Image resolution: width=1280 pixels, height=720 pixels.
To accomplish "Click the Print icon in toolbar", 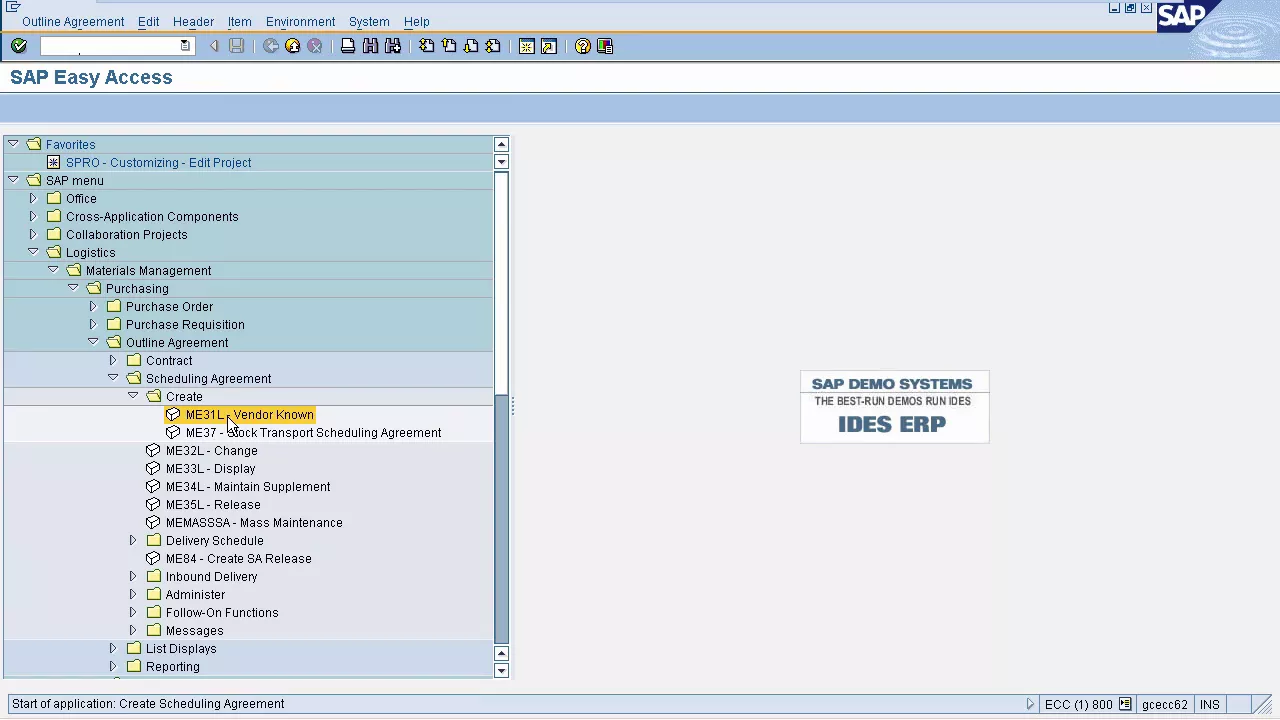I will pos(348,46).
